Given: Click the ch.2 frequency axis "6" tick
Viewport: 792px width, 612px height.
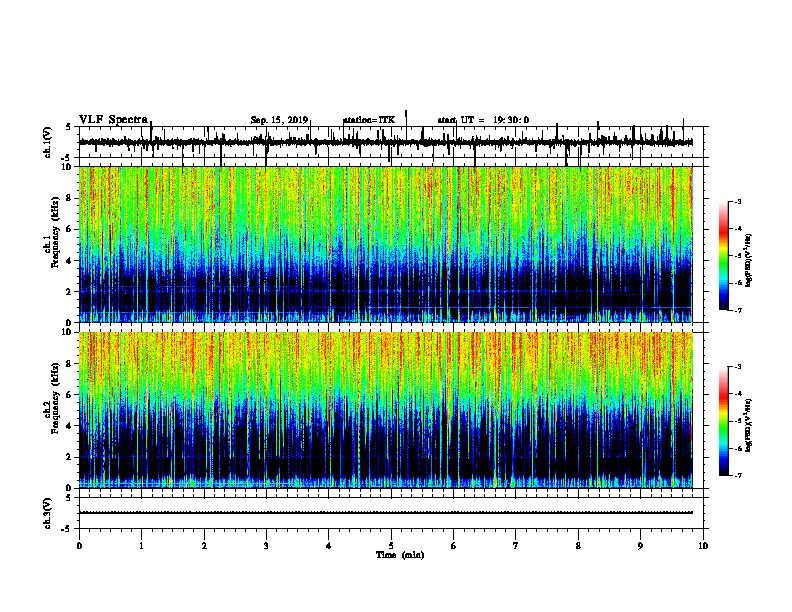Looking at the screenshot, I should pyautogui.click(x=69, y=394).
